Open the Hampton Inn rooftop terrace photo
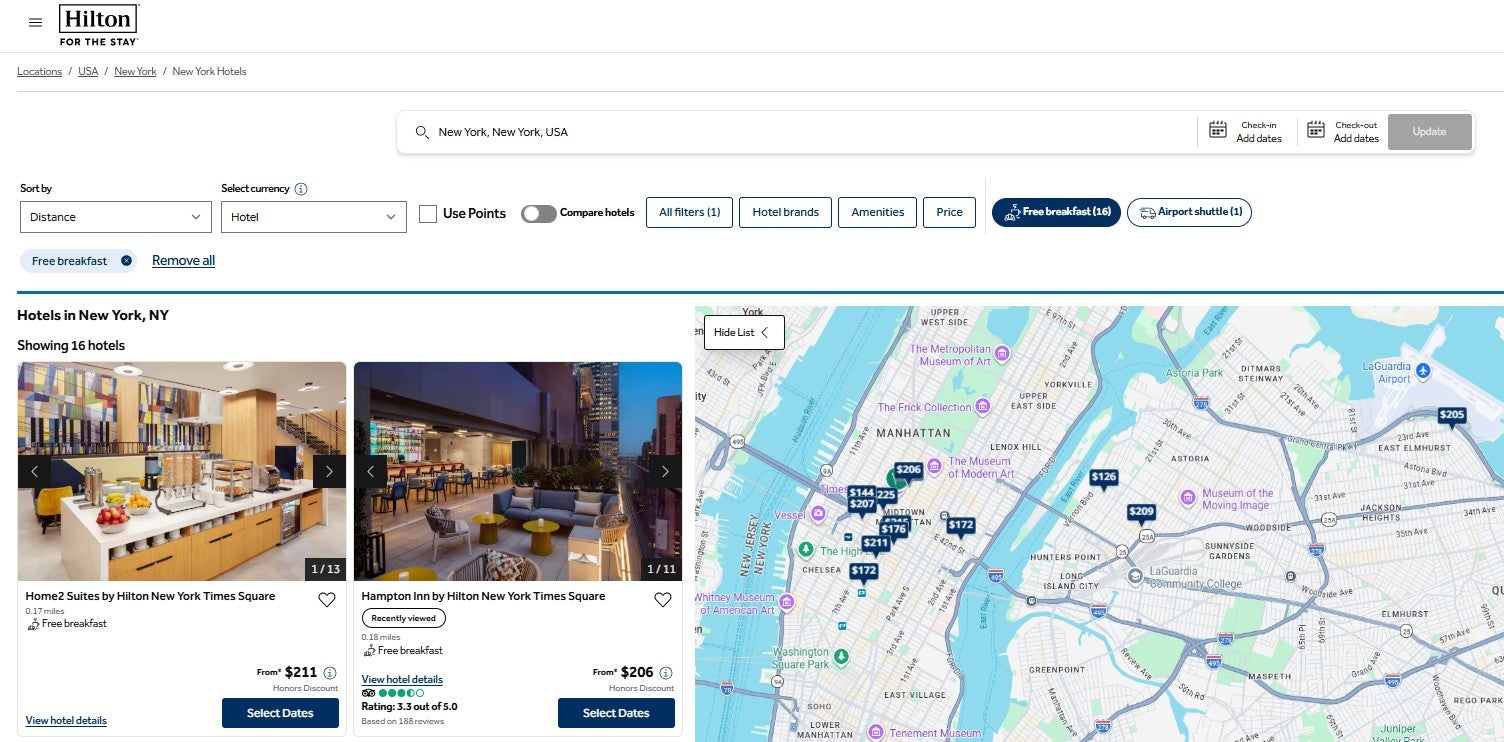 pyautogui.click(x=518, y=471)
